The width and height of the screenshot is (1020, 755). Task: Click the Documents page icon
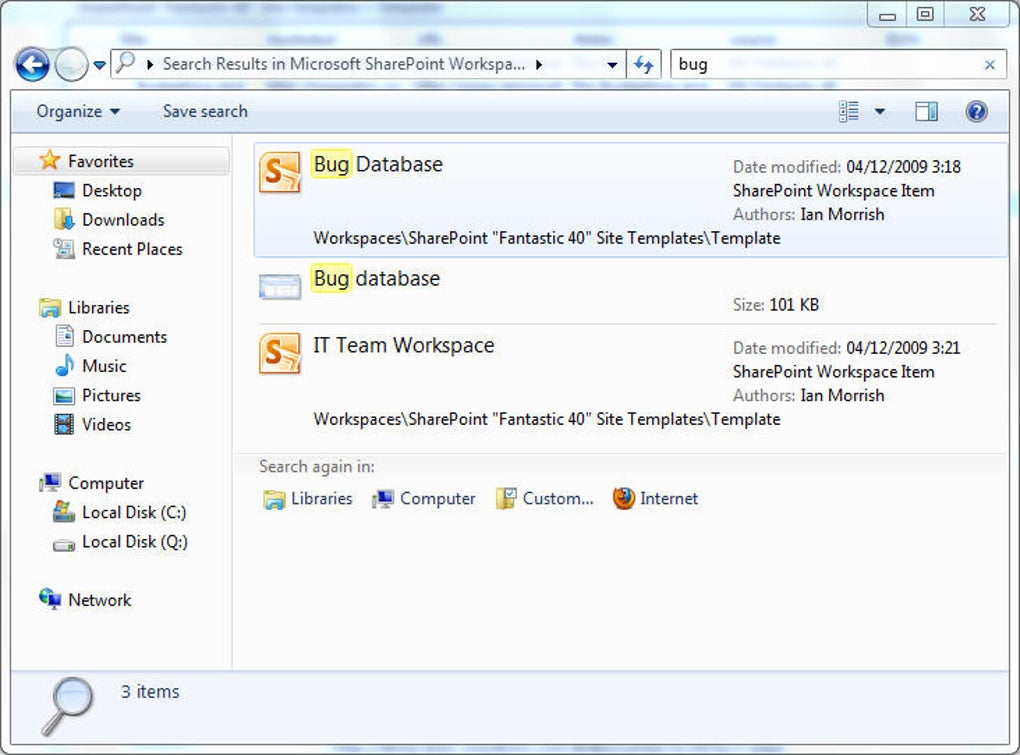(x=64, y=336)
